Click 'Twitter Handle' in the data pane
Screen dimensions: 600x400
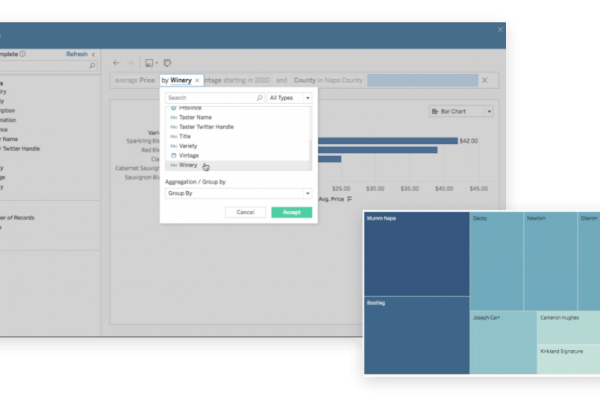coord(21,149)
